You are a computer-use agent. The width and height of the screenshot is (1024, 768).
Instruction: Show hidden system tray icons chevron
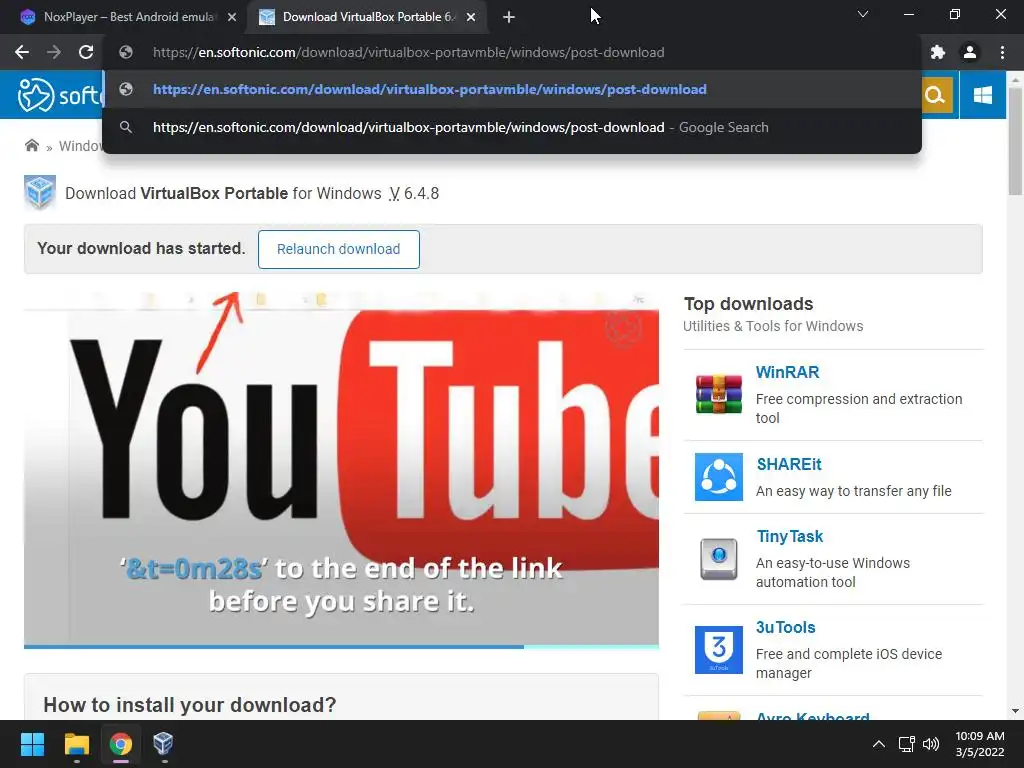(x=879, y=744)
